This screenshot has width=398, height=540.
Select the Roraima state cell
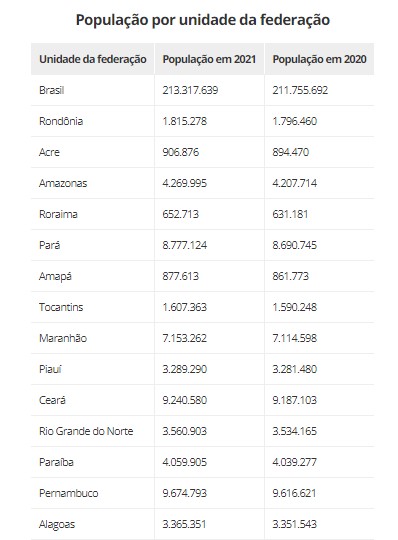click(58, 214)
